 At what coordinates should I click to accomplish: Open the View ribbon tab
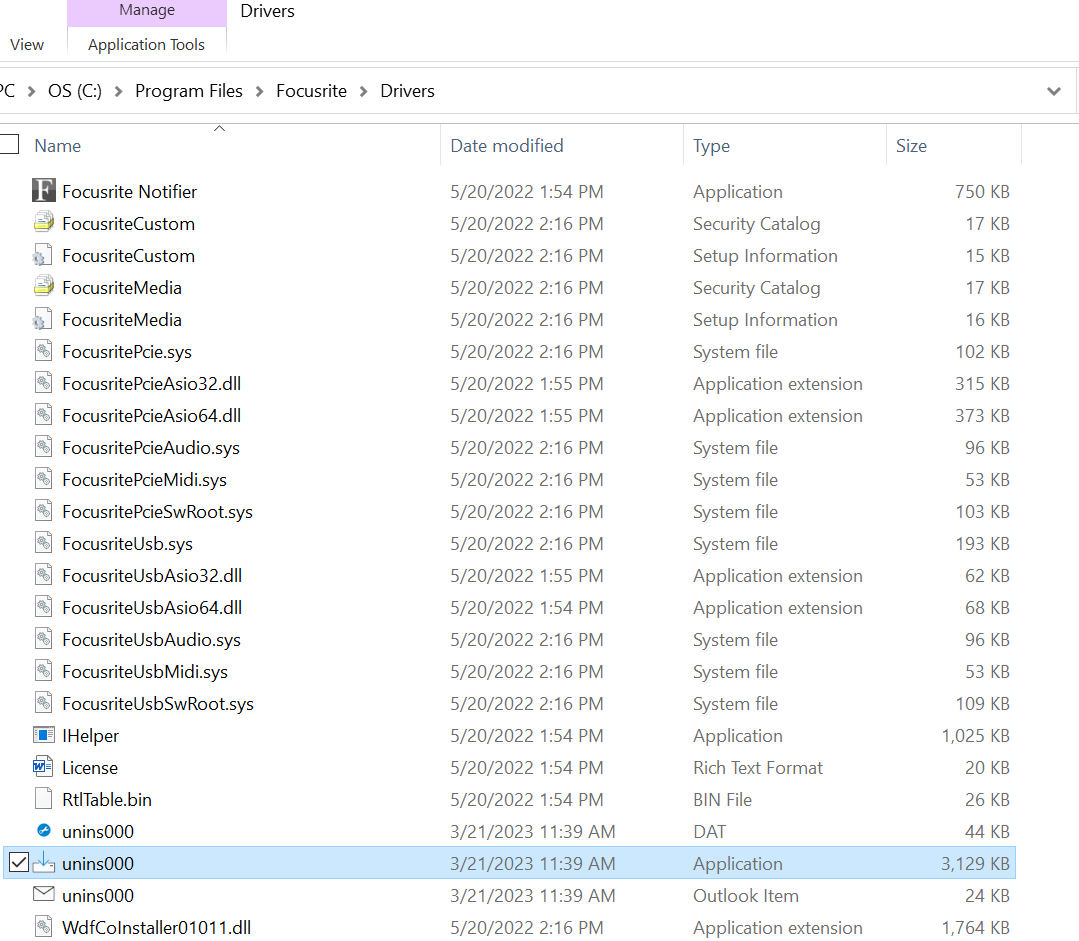pos(27,44)
